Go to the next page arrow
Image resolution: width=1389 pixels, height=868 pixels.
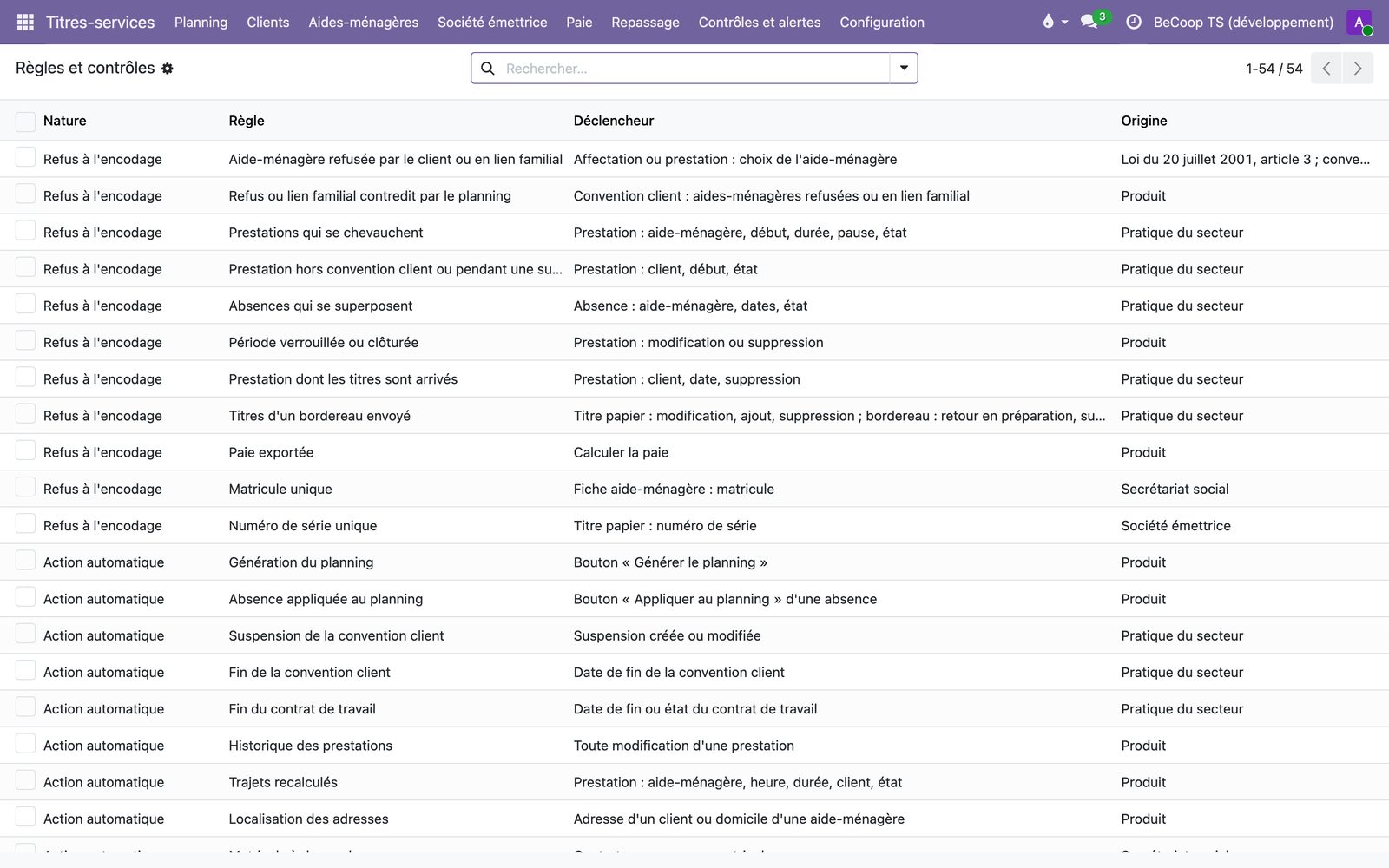point(1358,69)
